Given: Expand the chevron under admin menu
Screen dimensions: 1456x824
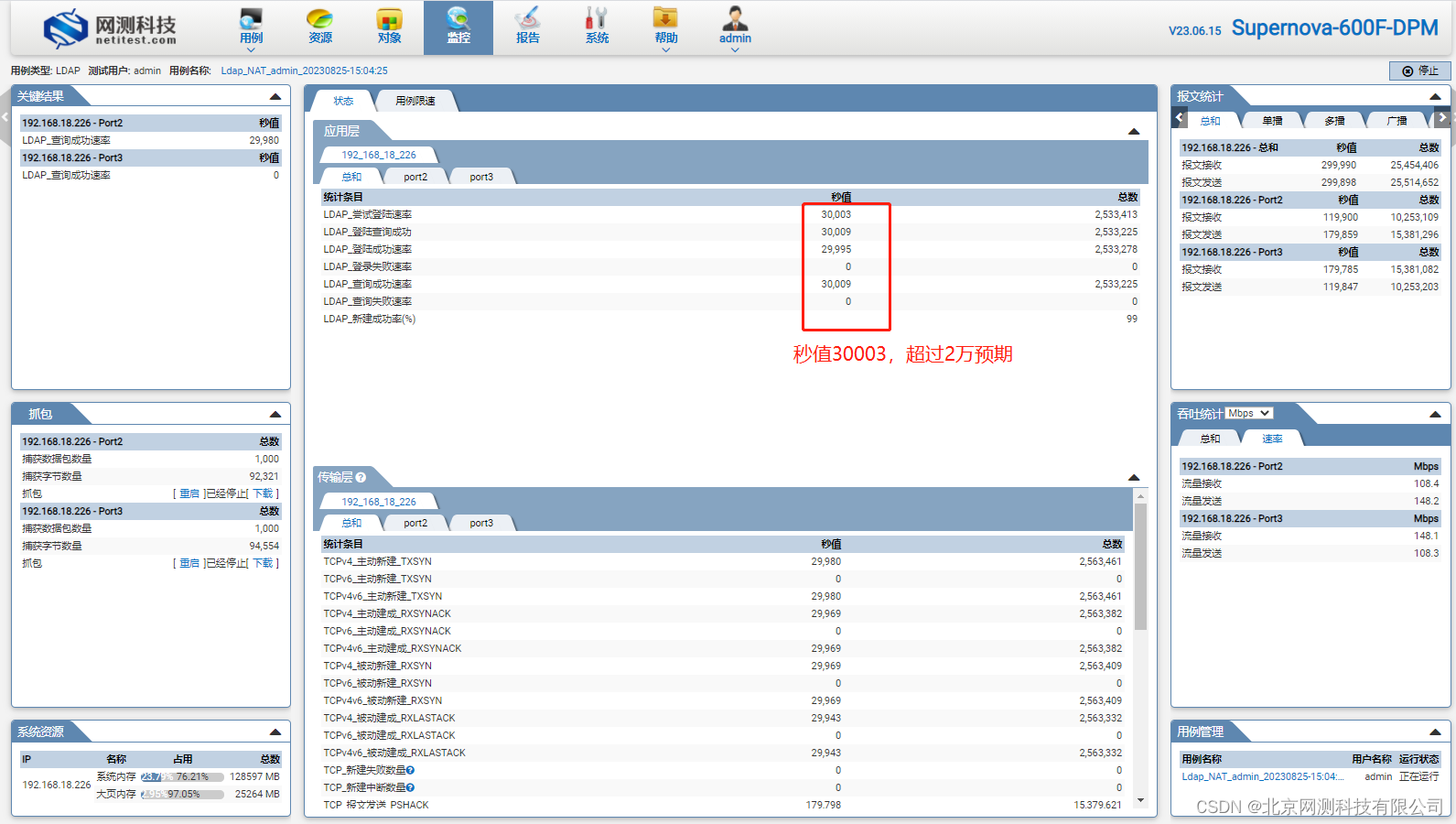Looking at the screenshot, I should pos(735,49).
